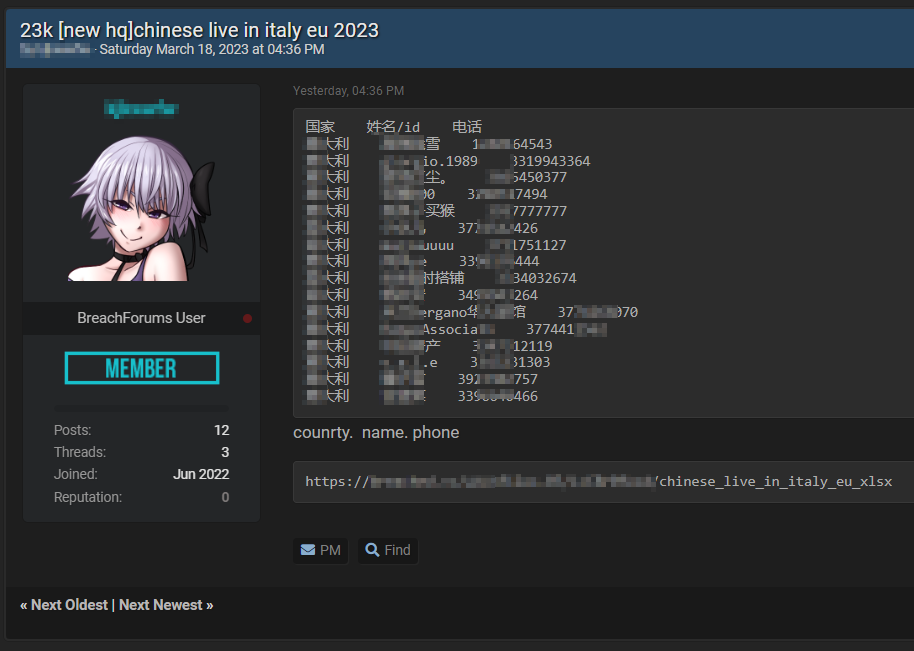Click the teal MEMBER rank badge
Screen dimensions: 914x651
(141, 368)
